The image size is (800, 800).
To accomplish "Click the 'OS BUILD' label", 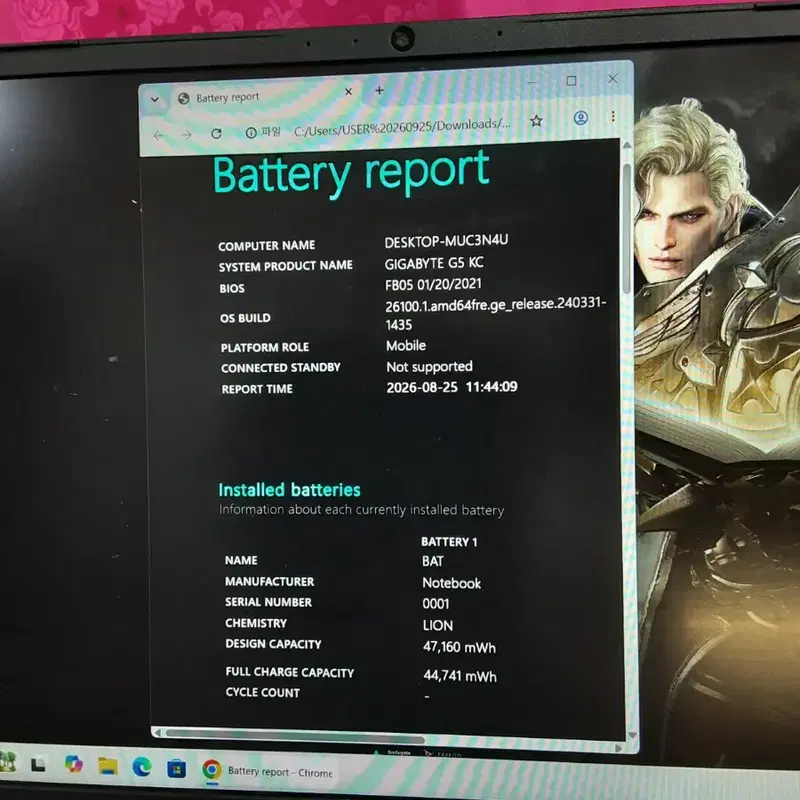I will pos(245,318).
